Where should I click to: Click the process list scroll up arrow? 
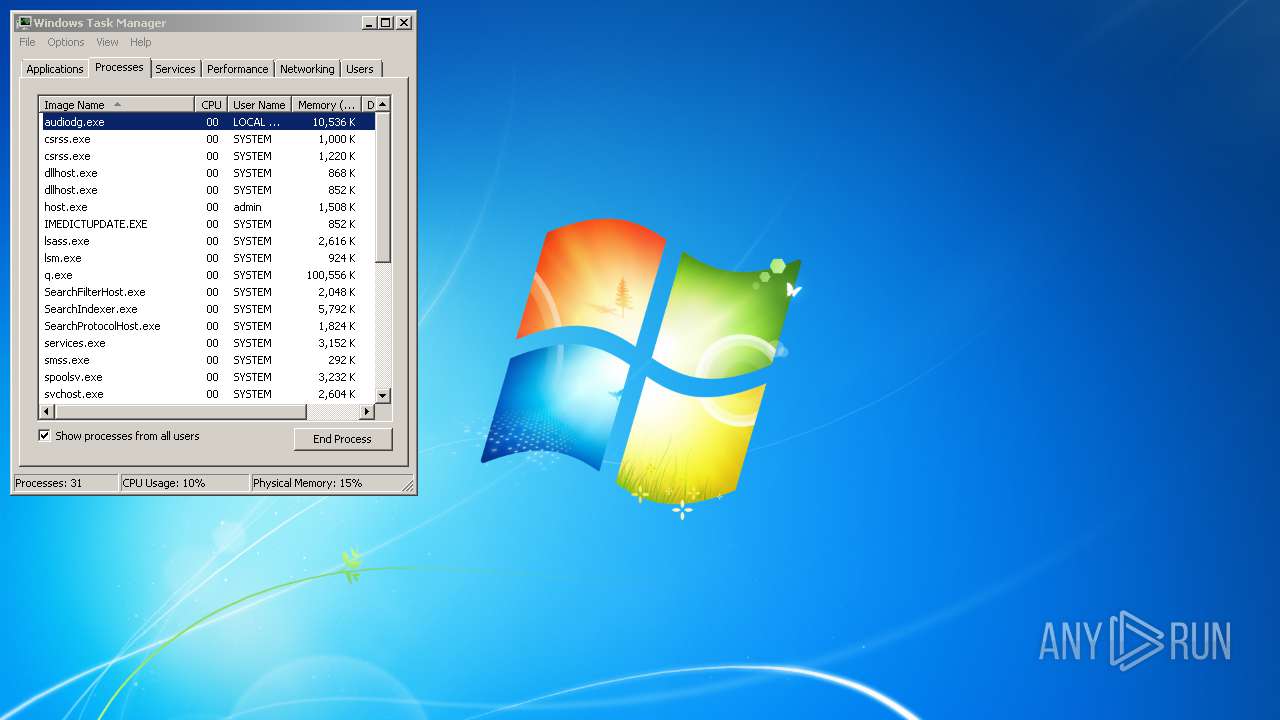point(383,104)
